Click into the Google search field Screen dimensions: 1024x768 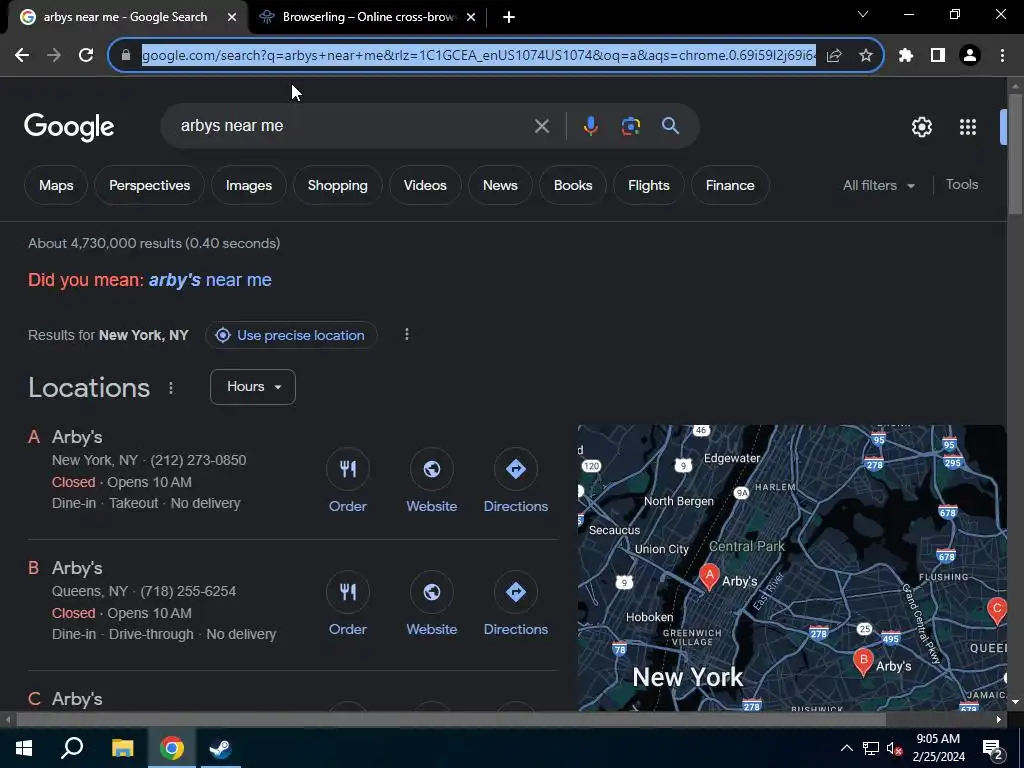click(x=353, y=126)
